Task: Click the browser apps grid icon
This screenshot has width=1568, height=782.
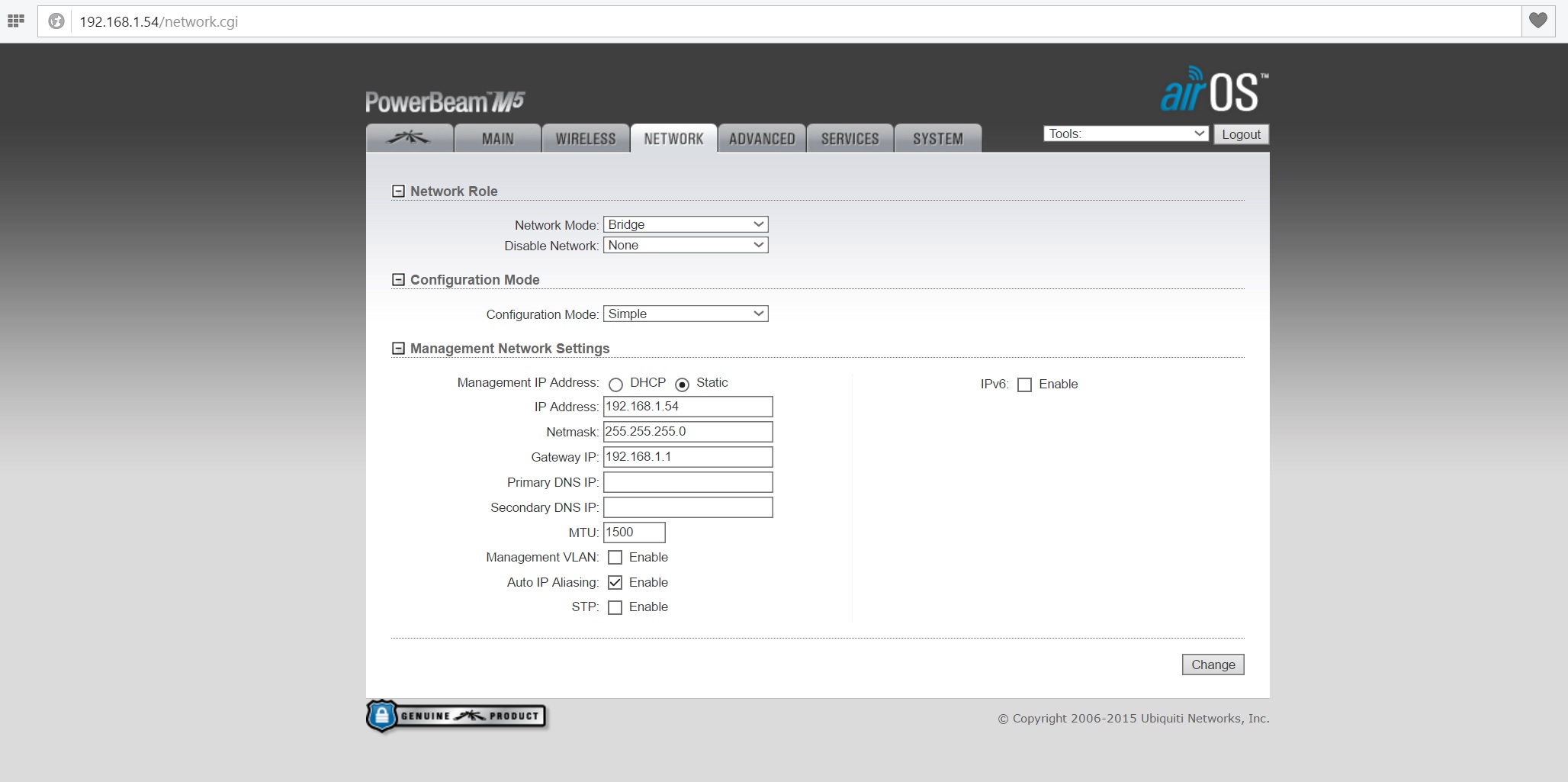Action: tap(15, 21)
